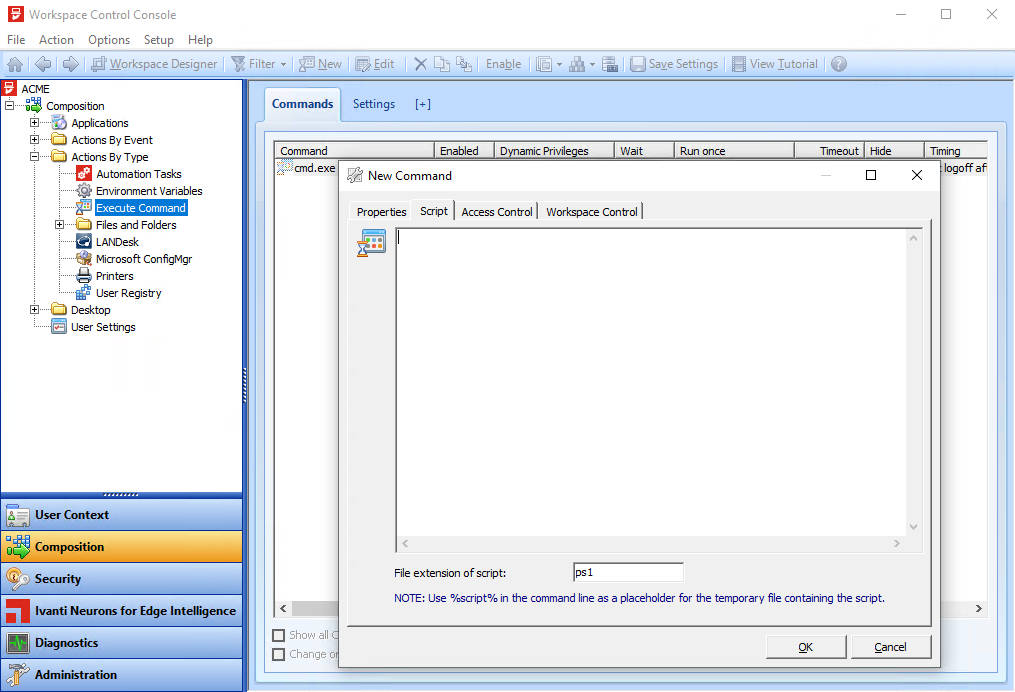Toggle the Show all checkbox
The image size is (1015, 692).
(279, 635)
